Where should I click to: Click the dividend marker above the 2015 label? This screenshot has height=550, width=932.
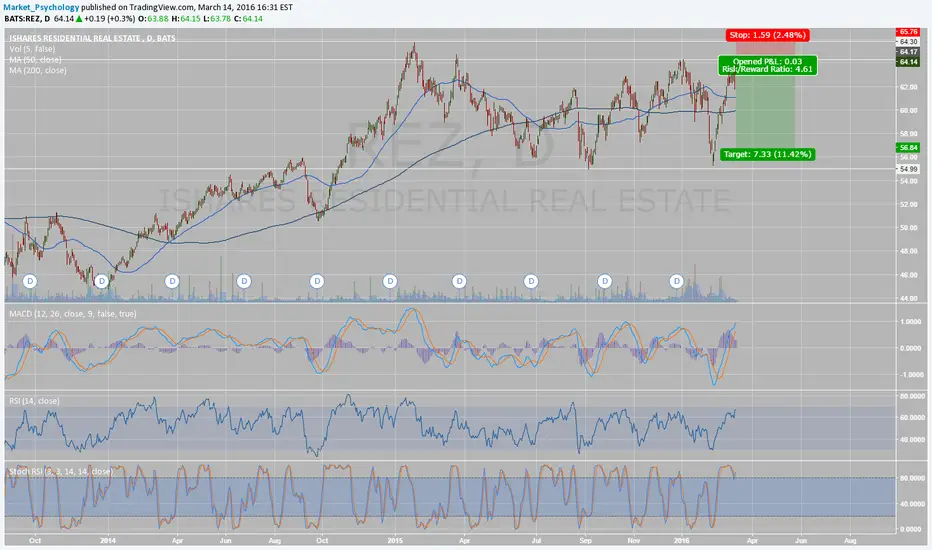pos(389,281)
